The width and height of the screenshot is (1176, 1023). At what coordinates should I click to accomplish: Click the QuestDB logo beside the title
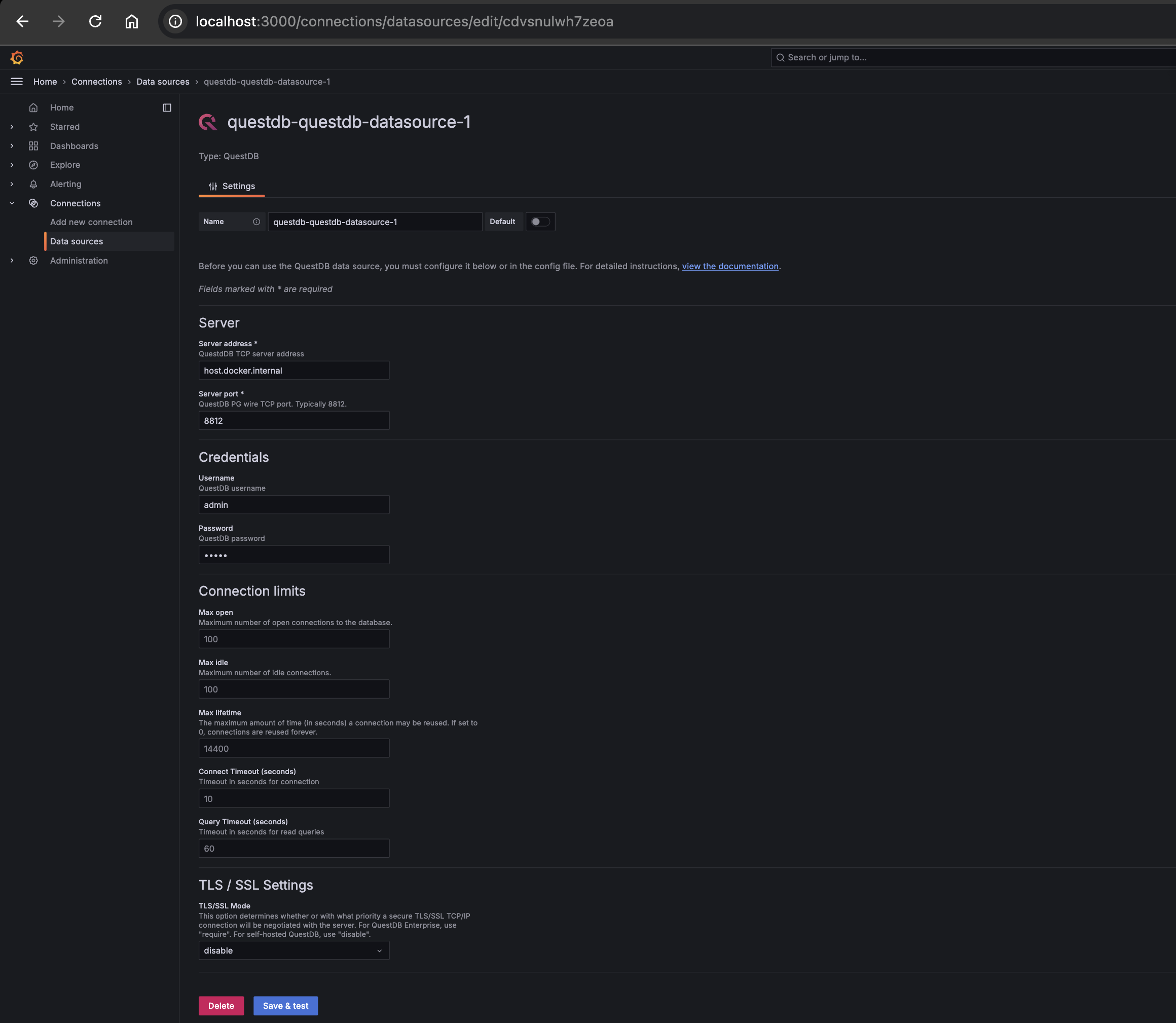208,122
